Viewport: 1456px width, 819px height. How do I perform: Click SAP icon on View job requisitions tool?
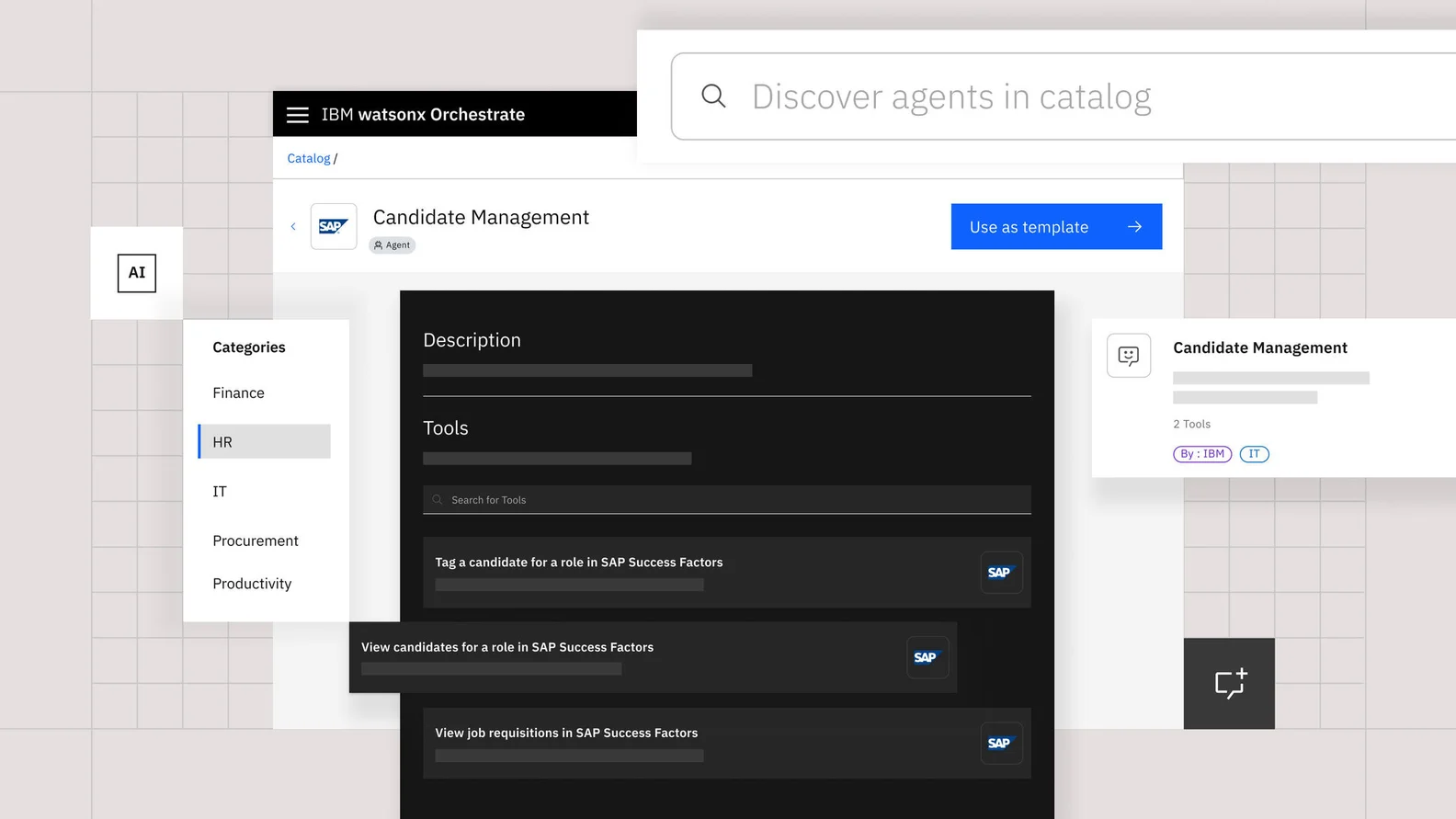[1000, 744]
